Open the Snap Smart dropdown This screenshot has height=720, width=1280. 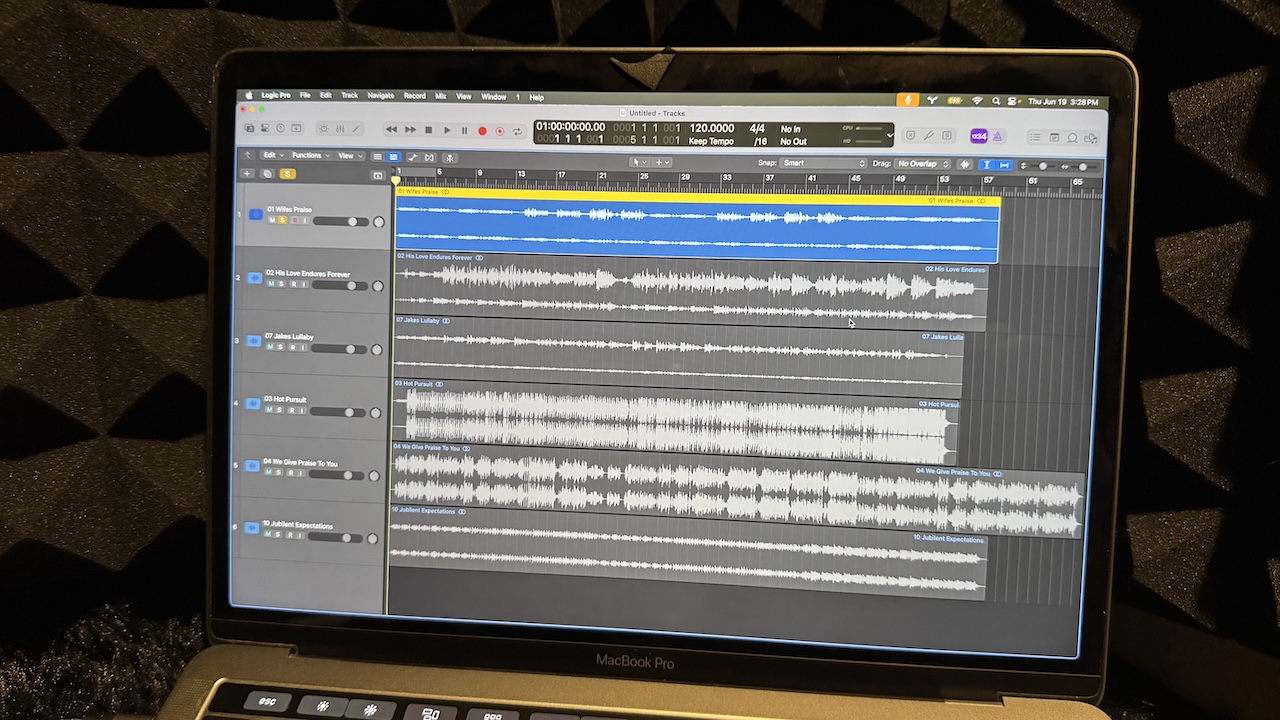click(x=822, y=163)
